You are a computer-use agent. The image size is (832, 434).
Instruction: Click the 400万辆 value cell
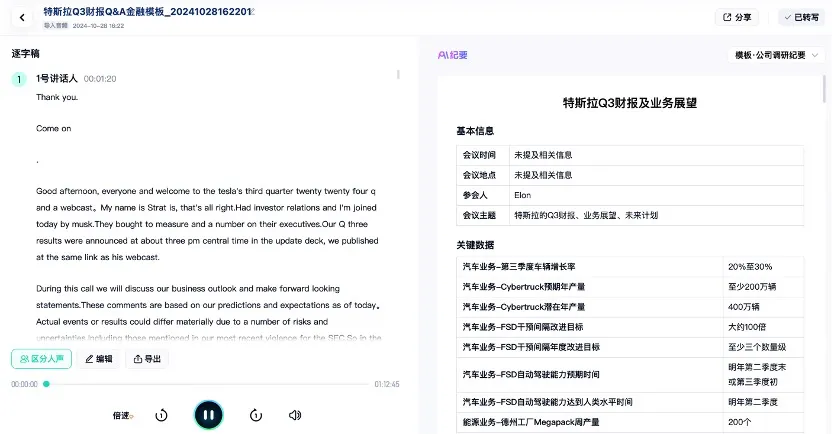[763, 307]
